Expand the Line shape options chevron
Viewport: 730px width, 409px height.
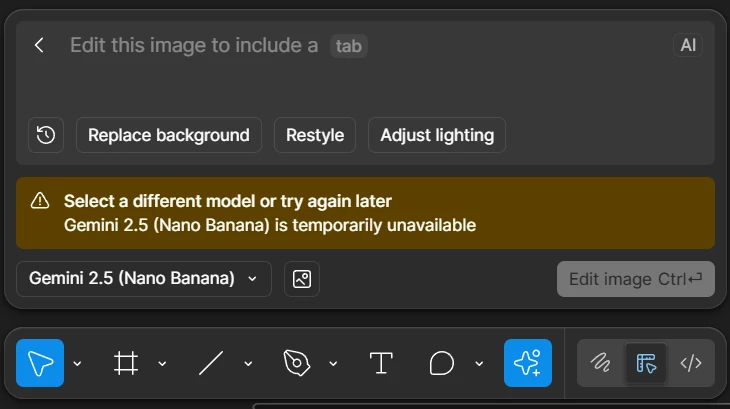[248, 363]
